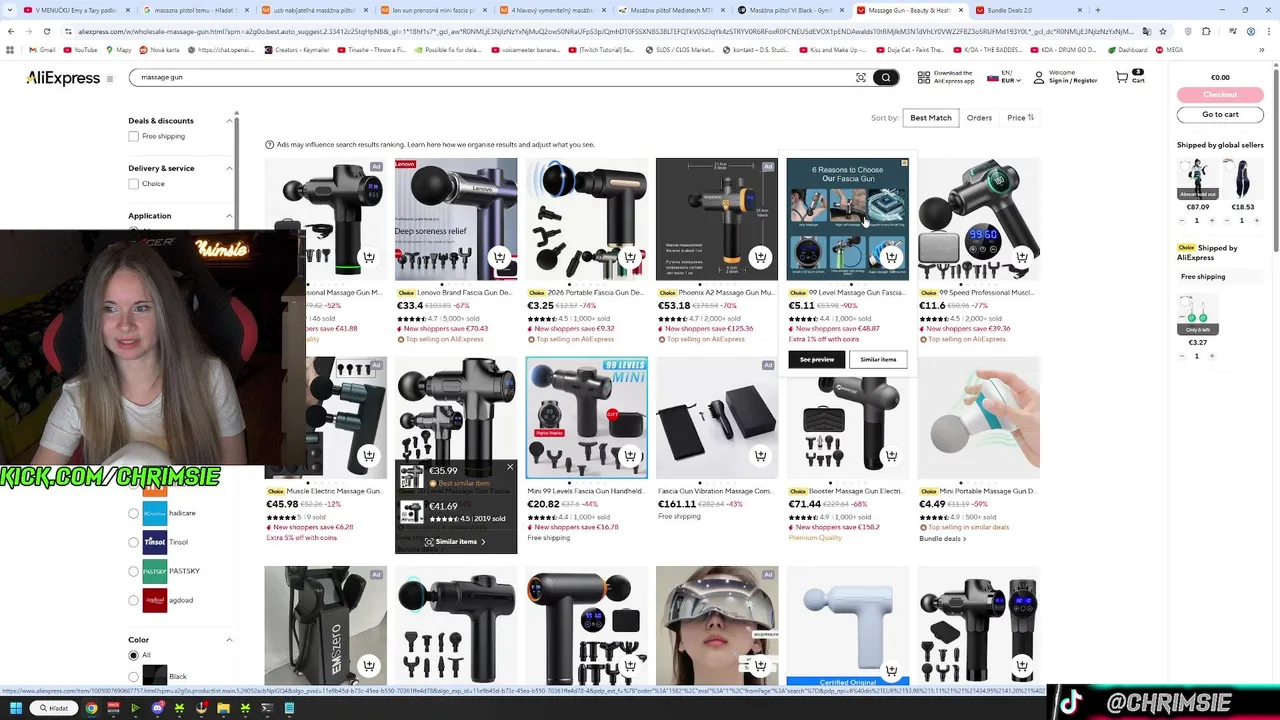
Task: Go to the AliExpress home logo
Action: coord(63,78)
